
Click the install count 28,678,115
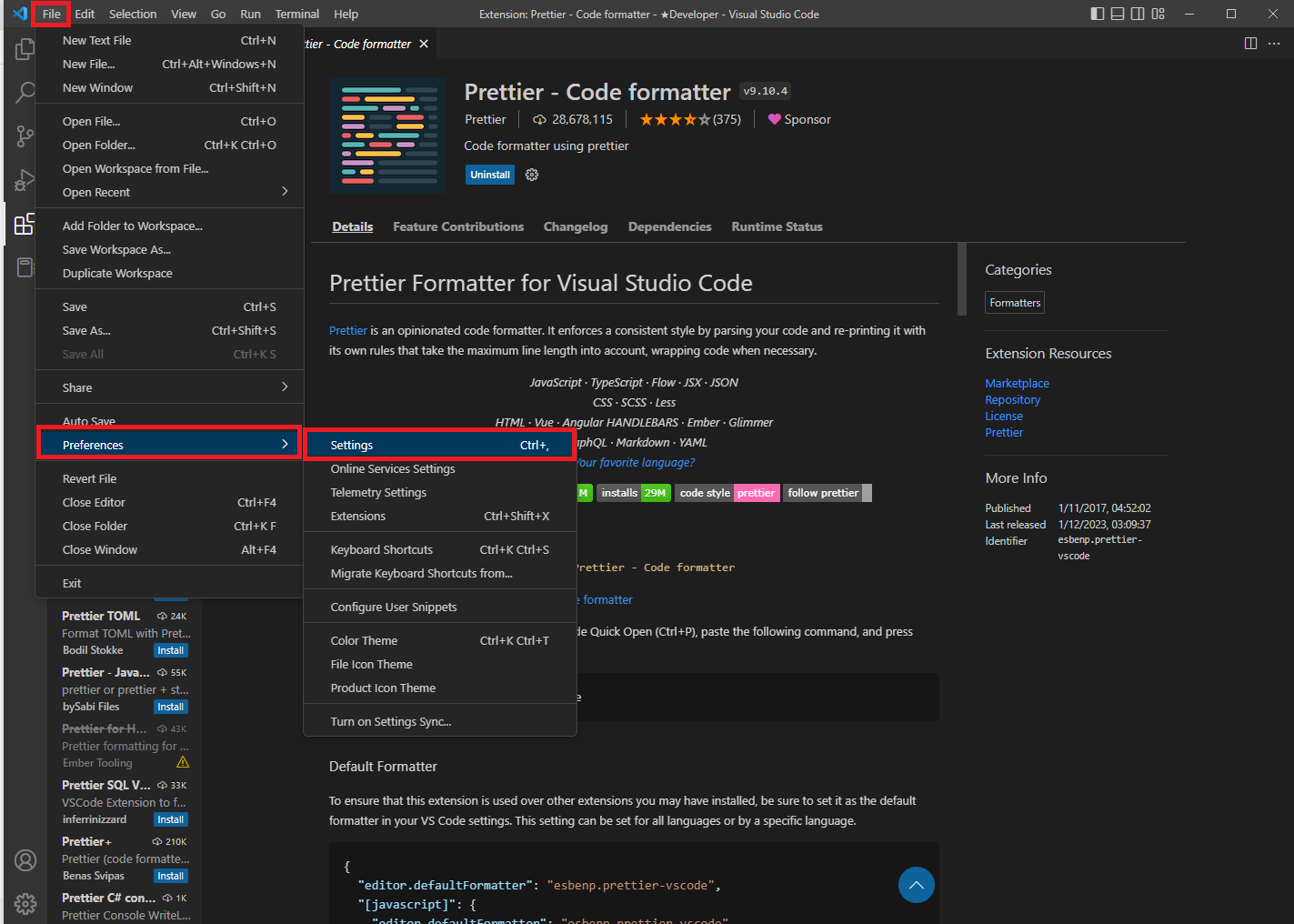[x=573, y=119]
